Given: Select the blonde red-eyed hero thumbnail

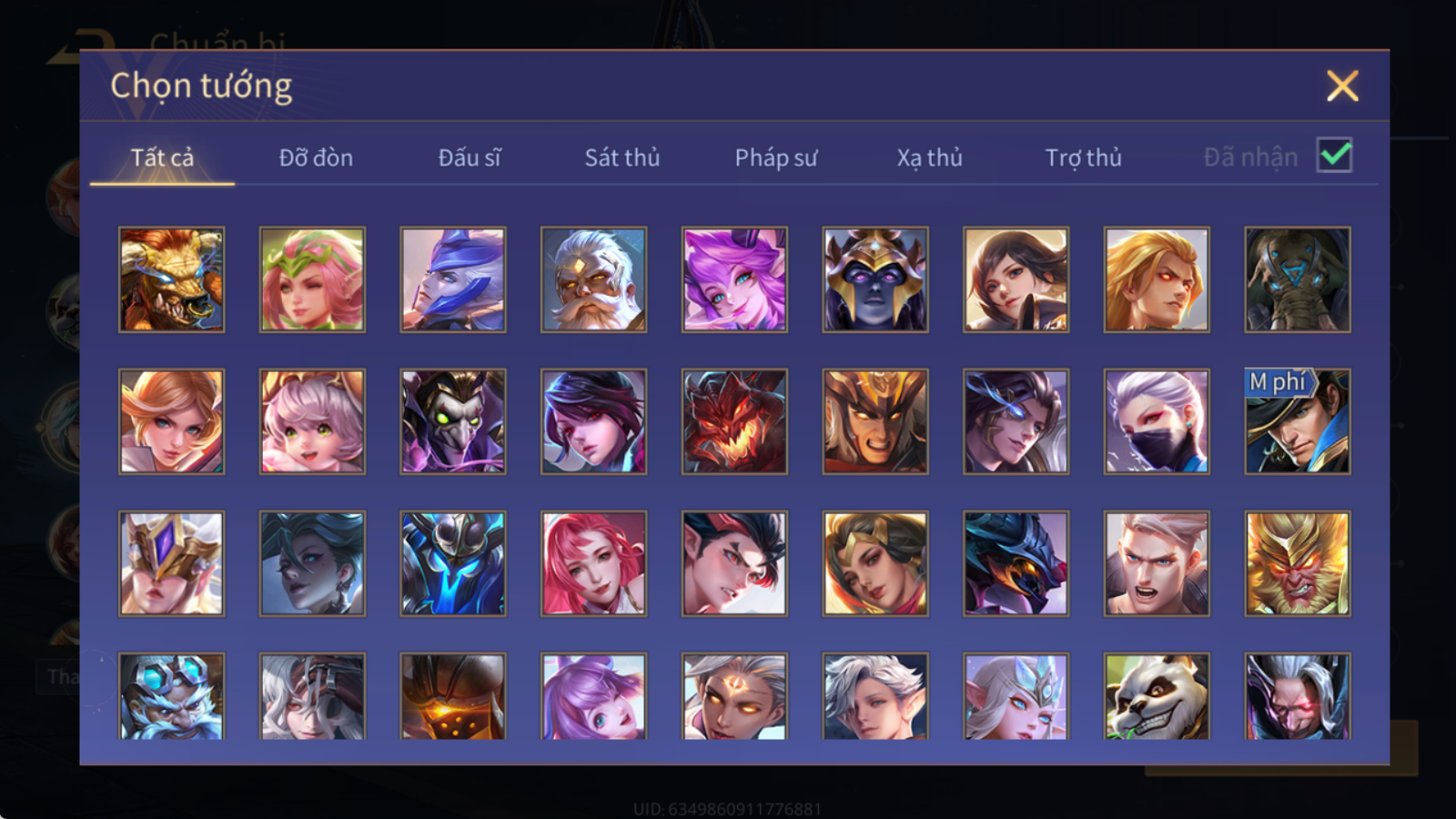Looking at the screenshot, I should coord(1157,279).
